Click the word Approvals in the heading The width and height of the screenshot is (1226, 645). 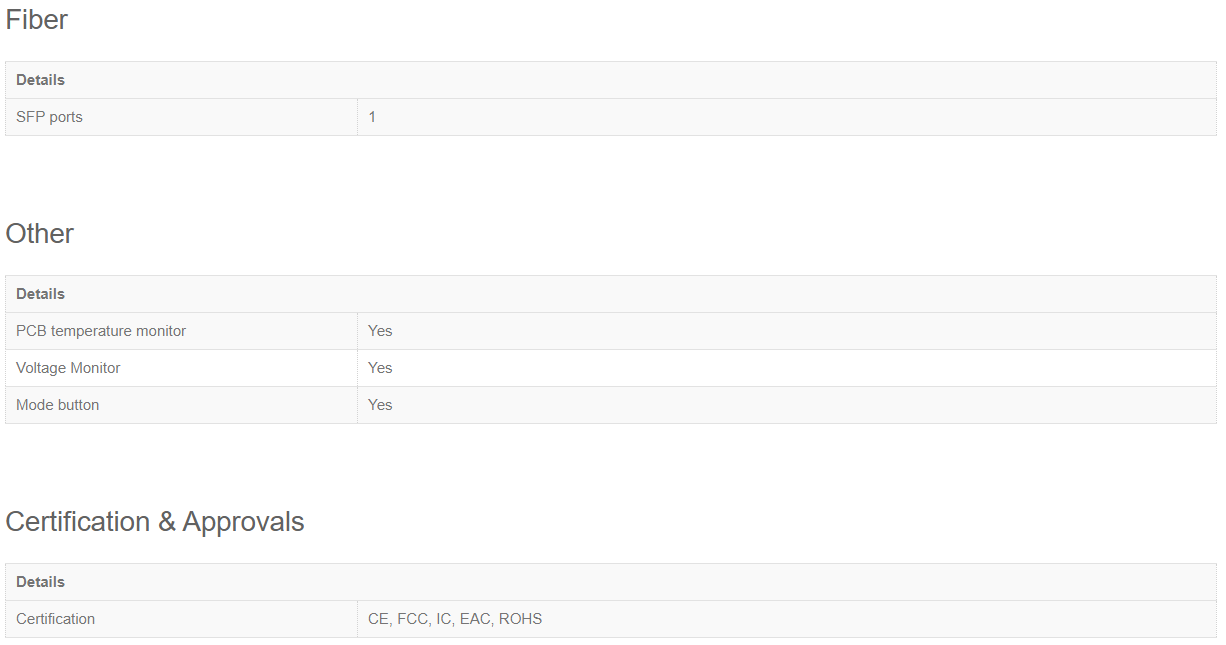point(243,522)
